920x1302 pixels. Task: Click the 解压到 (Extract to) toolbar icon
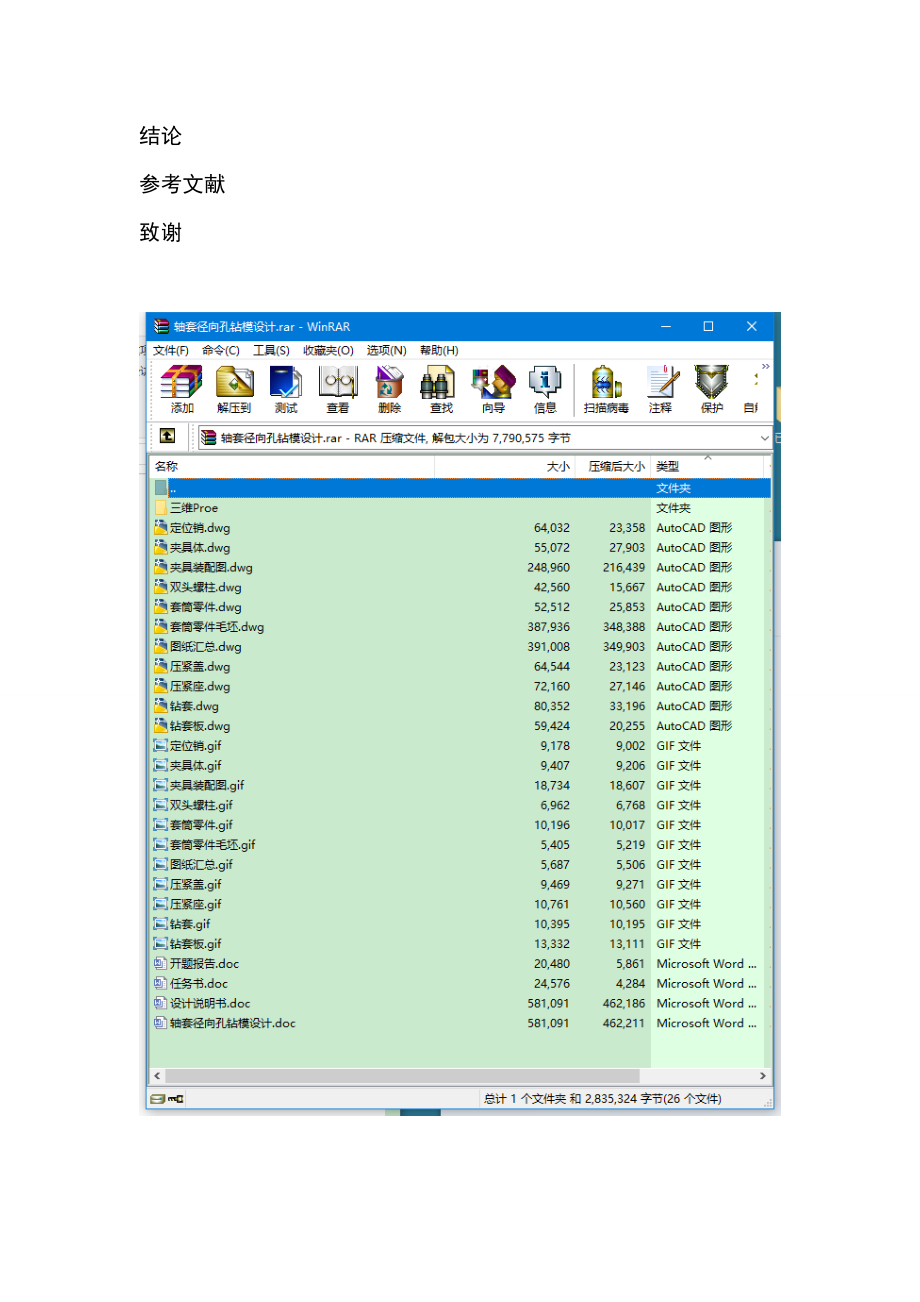pyautogui.click(x=234, y=388)
